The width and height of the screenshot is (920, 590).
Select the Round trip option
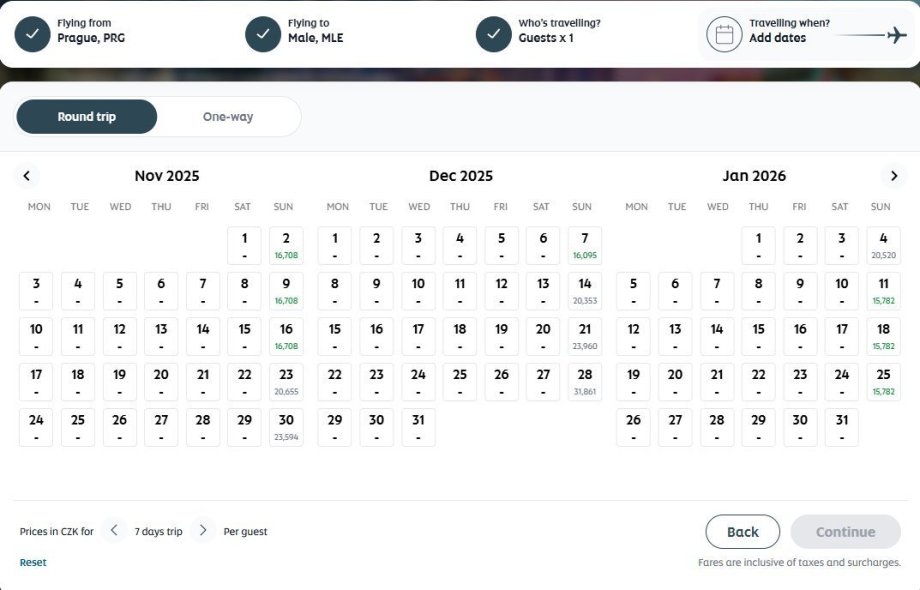point(87,117)
